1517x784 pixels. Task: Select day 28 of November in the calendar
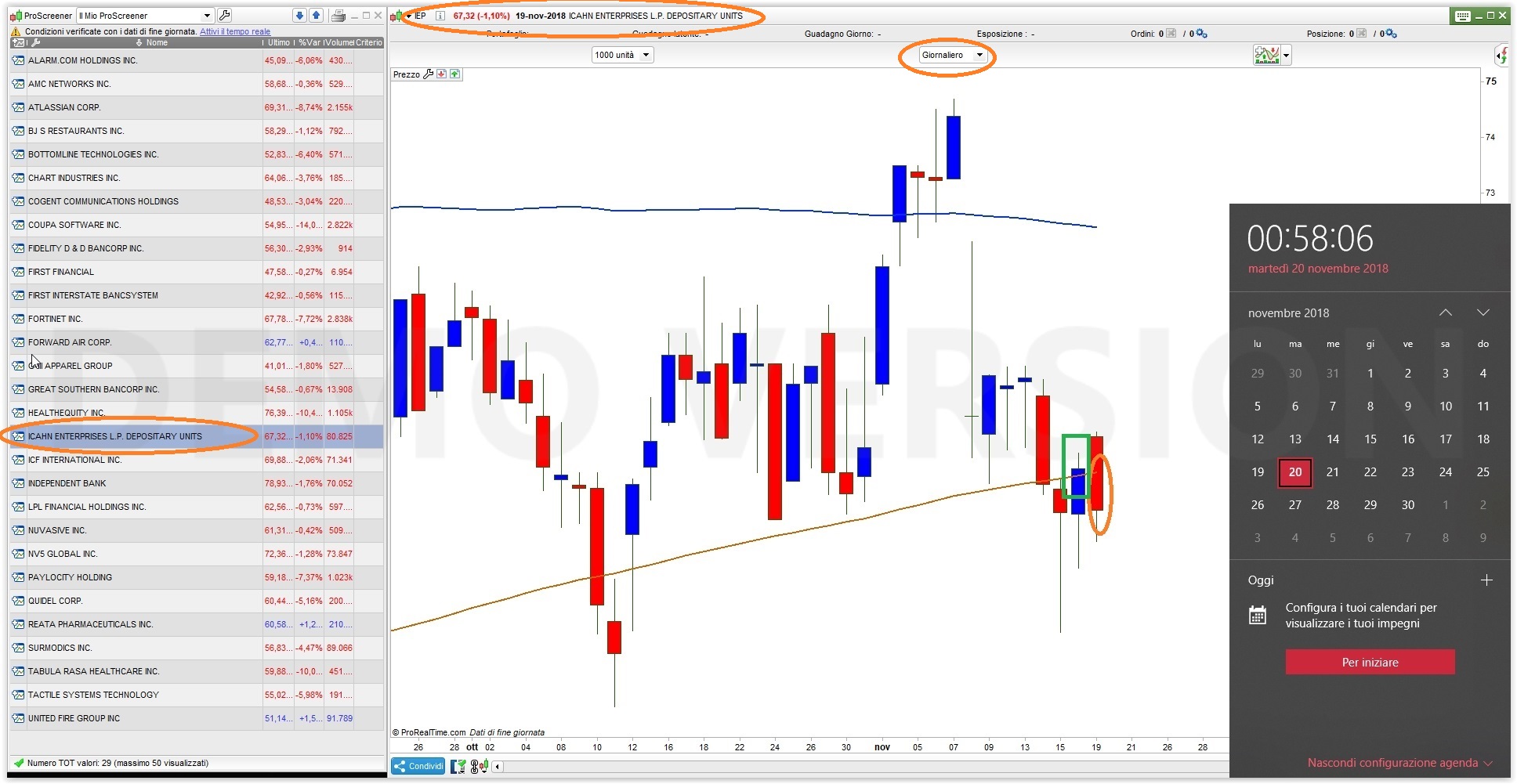pos(1332,505)
